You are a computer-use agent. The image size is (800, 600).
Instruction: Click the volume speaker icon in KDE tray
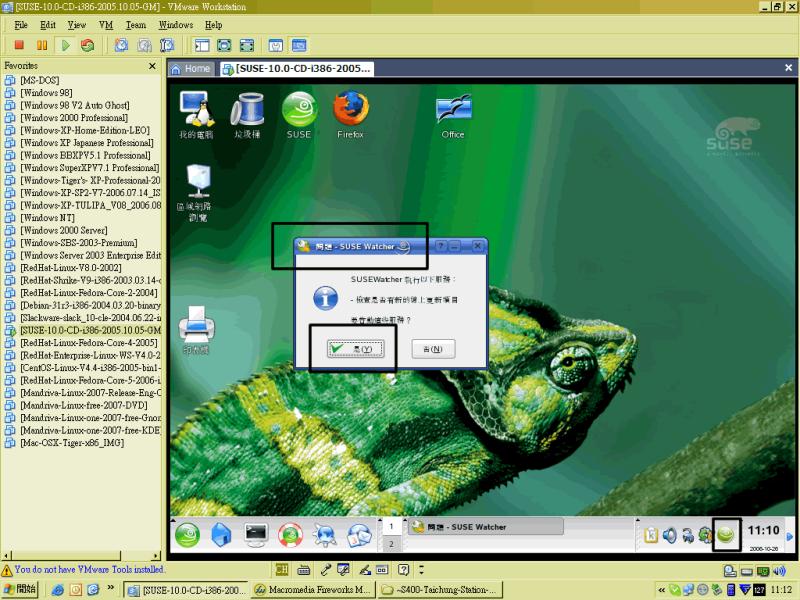[x=669, y=535]
